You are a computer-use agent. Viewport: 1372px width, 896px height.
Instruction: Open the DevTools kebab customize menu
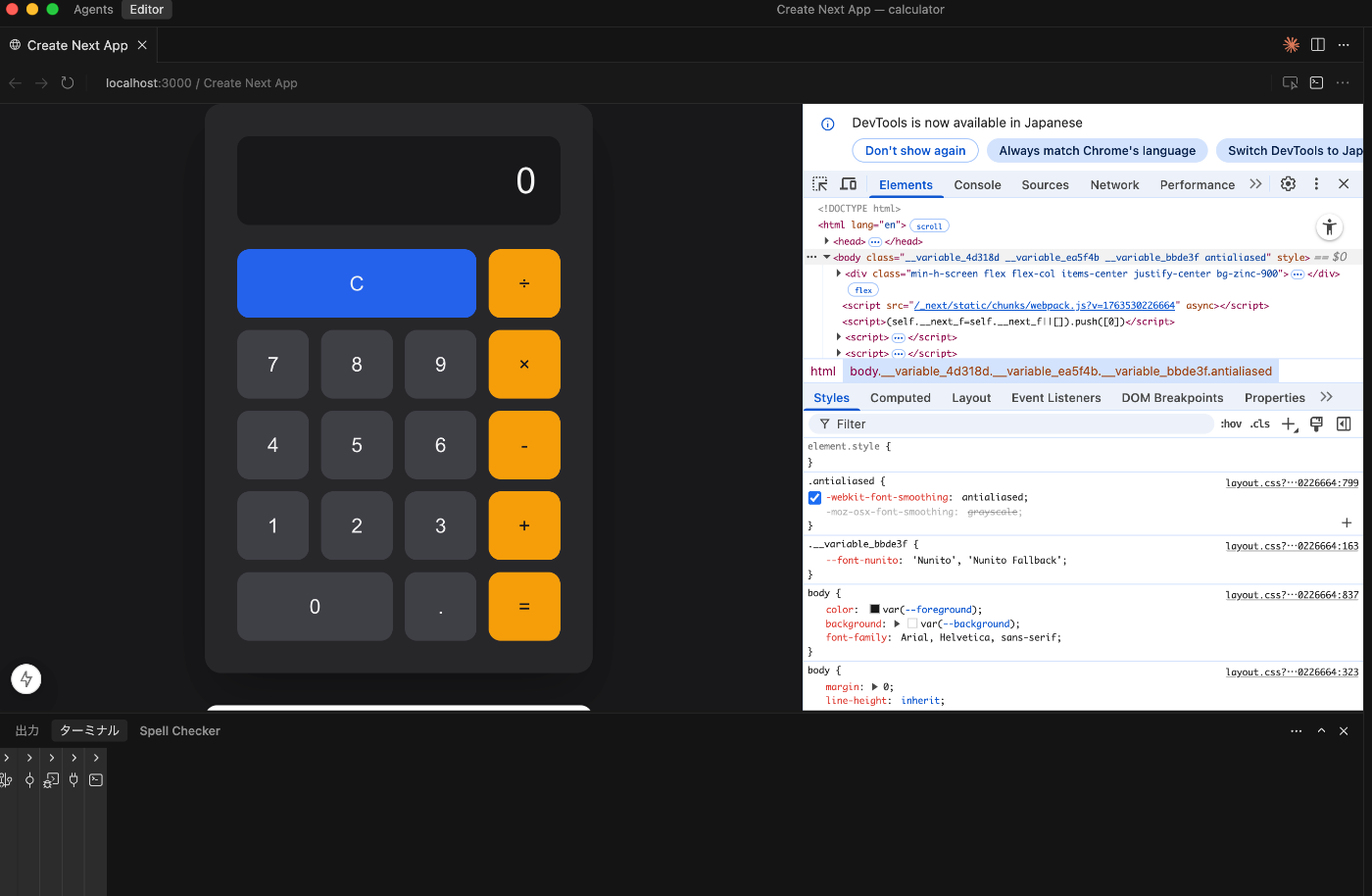[1316, 184]
